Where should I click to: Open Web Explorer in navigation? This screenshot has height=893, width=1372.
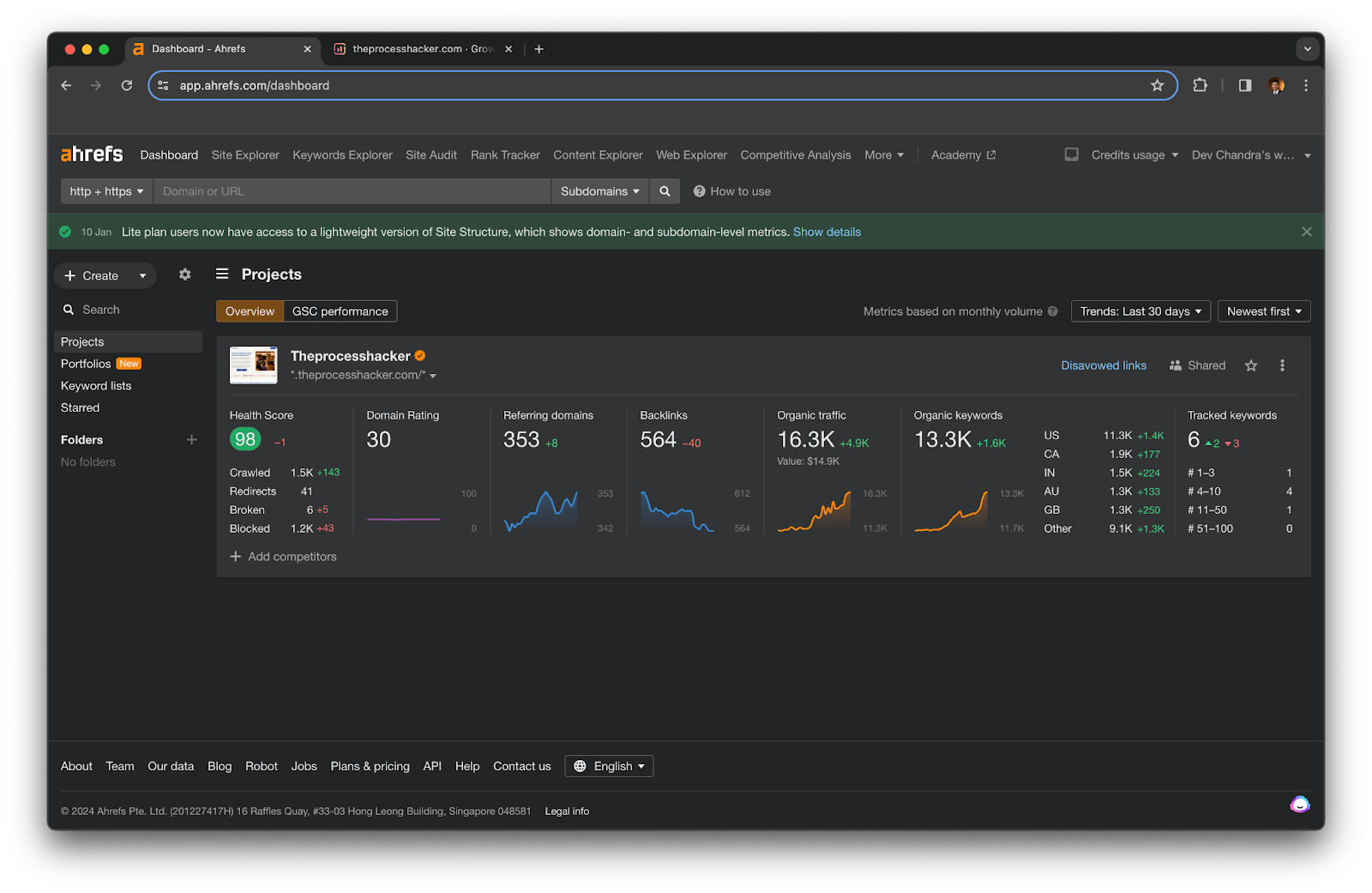click(691, 155)
